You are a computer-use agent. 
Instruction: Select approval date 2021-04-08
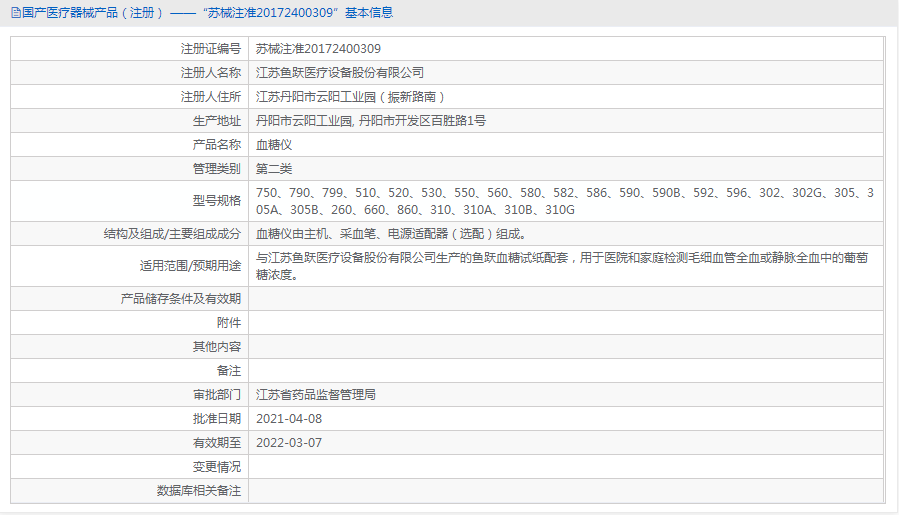coord(289,419)
